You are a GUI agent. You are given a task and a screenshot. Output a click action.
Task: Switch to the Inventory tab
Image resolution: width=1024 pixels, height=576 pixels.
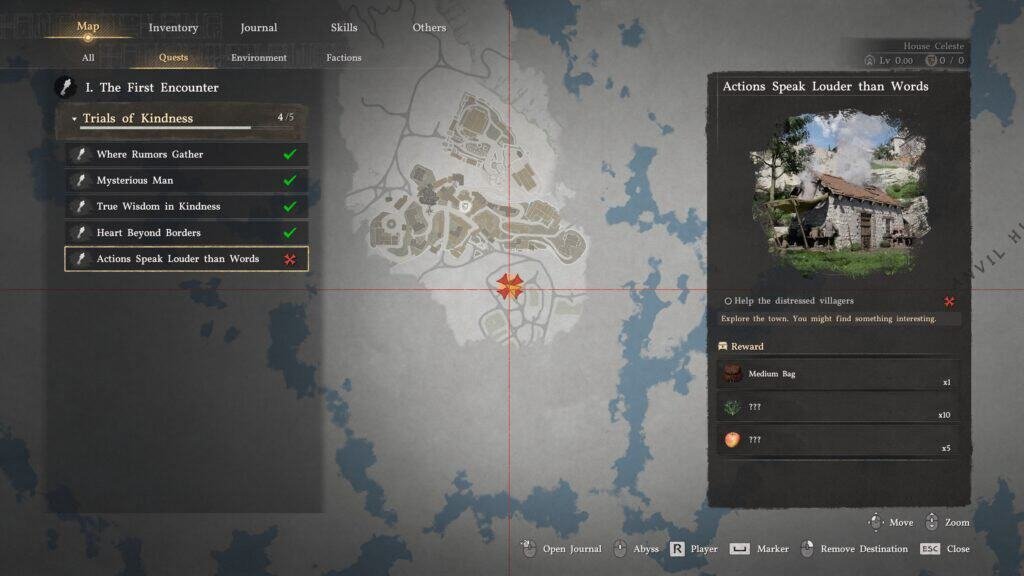[173, 28]
